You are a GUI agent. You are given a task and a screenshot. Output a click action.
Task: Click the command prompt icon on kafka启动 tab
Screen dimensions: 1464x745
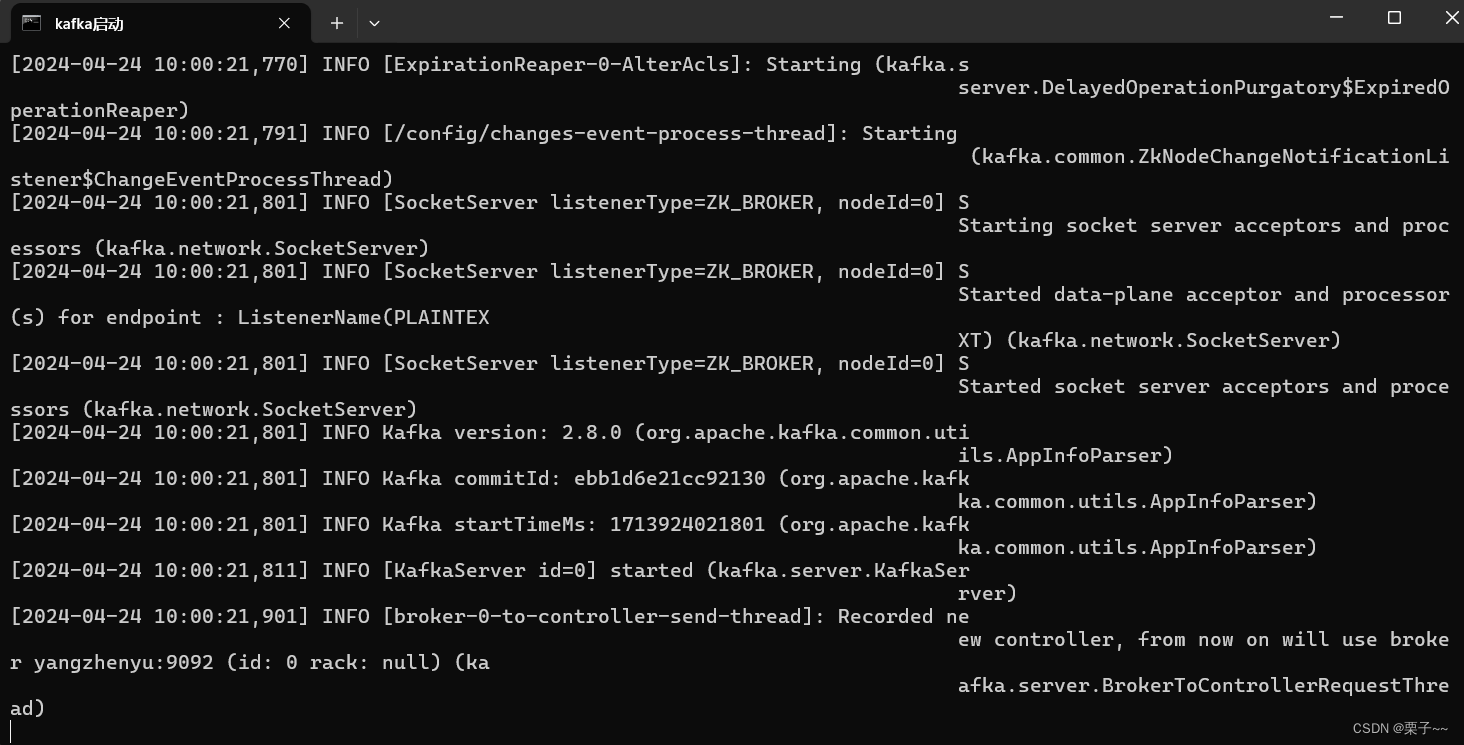[30, 22]
